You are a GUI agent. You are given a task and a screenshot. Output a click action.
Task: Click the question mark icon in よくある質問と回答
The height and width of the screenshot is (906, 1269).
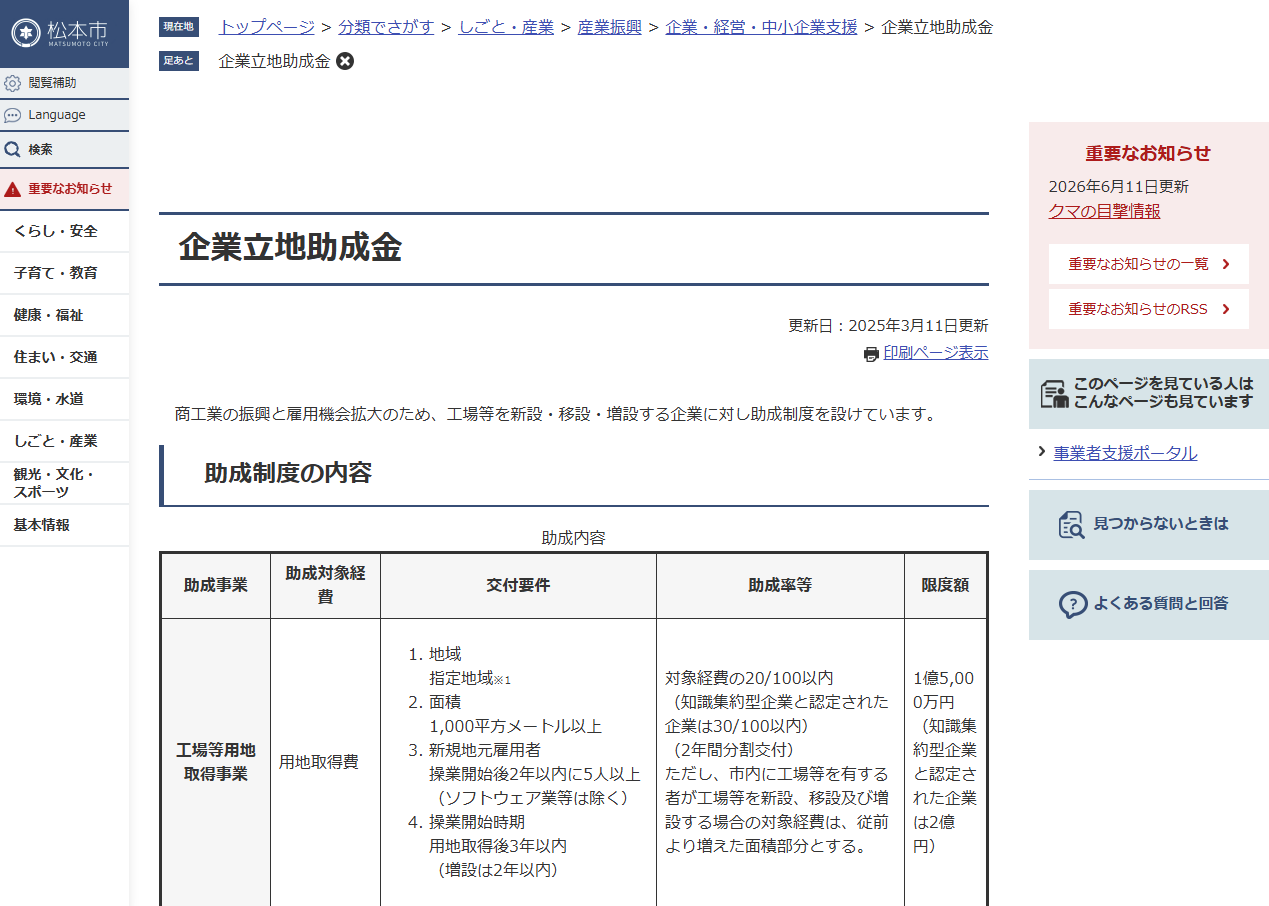pyautogui.click(x=1073, y=604)
